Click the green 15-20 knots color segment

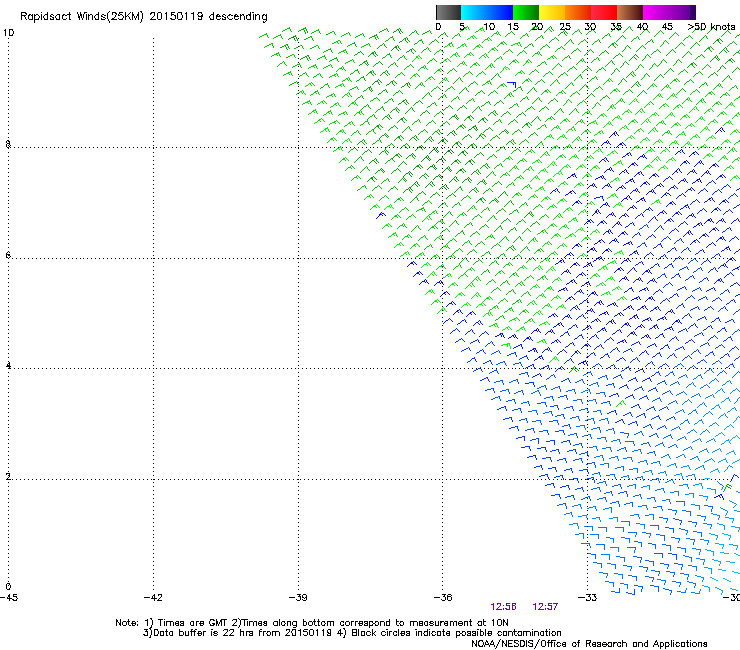tap(526, 12)
